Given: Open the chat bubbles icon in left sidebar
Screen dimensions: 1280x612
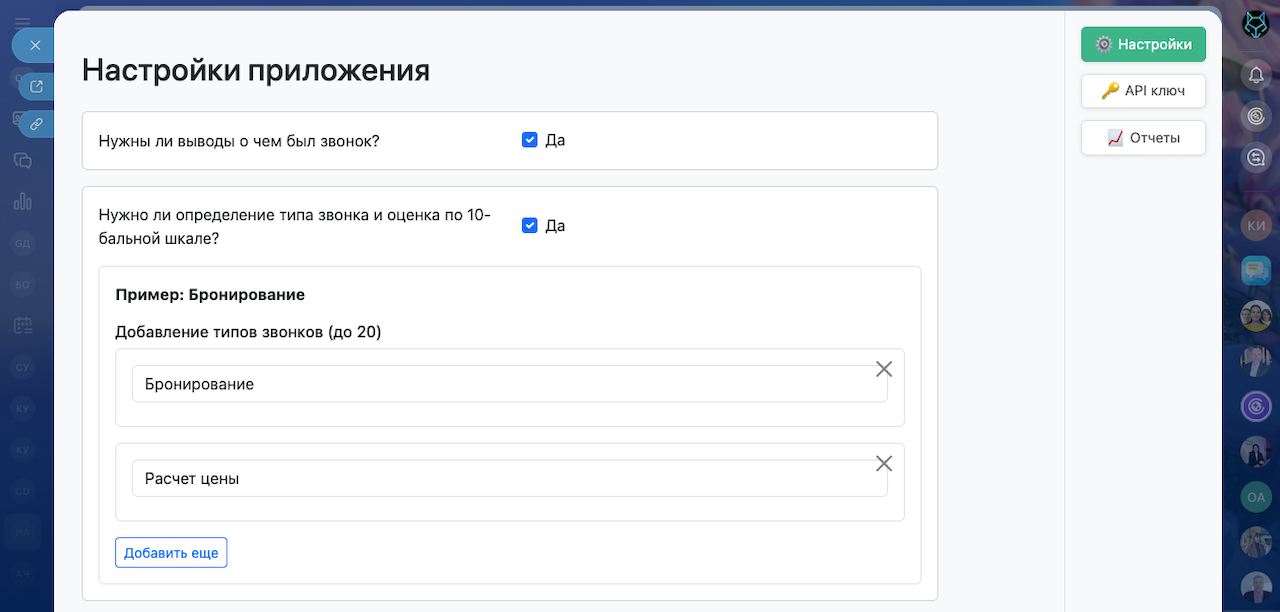Looking at the screenshot, I should coord(22,161).
